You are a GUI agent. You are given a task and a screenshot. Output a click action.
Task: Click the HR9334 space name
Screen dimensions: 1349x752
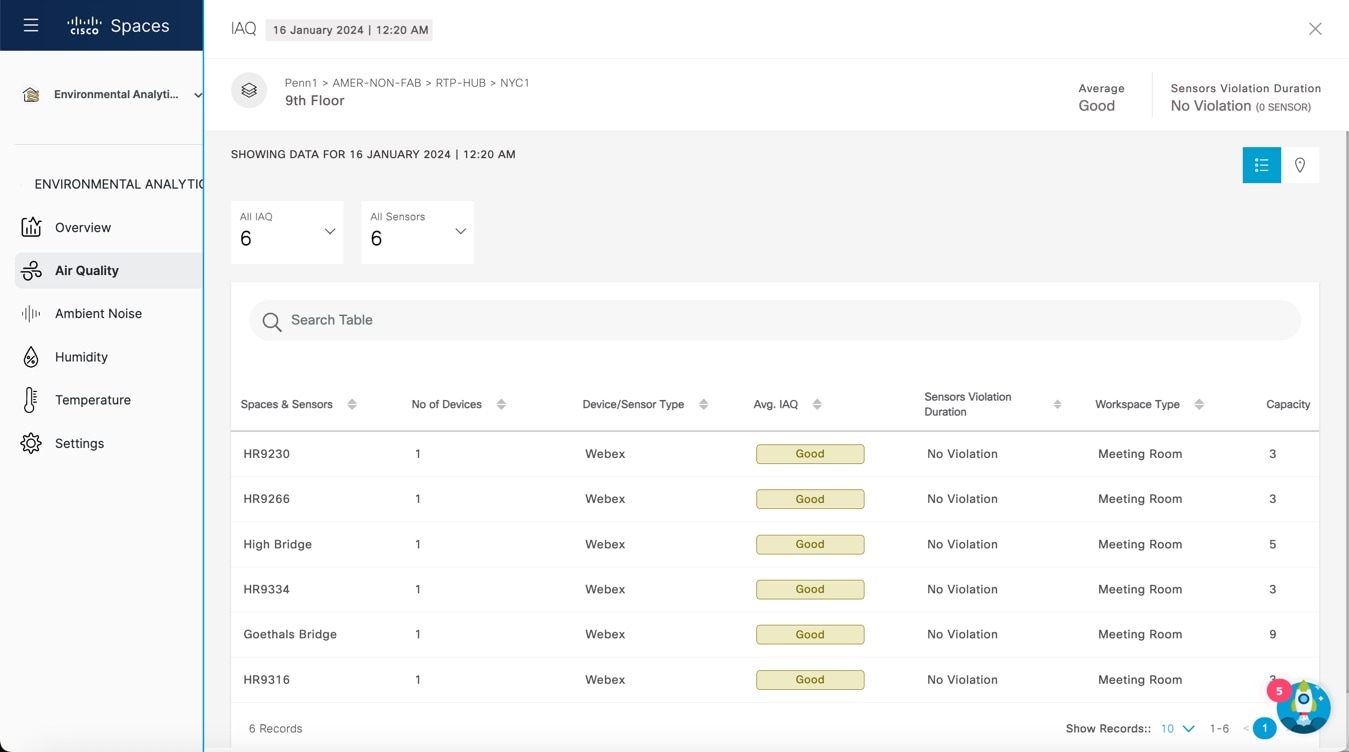266,589
